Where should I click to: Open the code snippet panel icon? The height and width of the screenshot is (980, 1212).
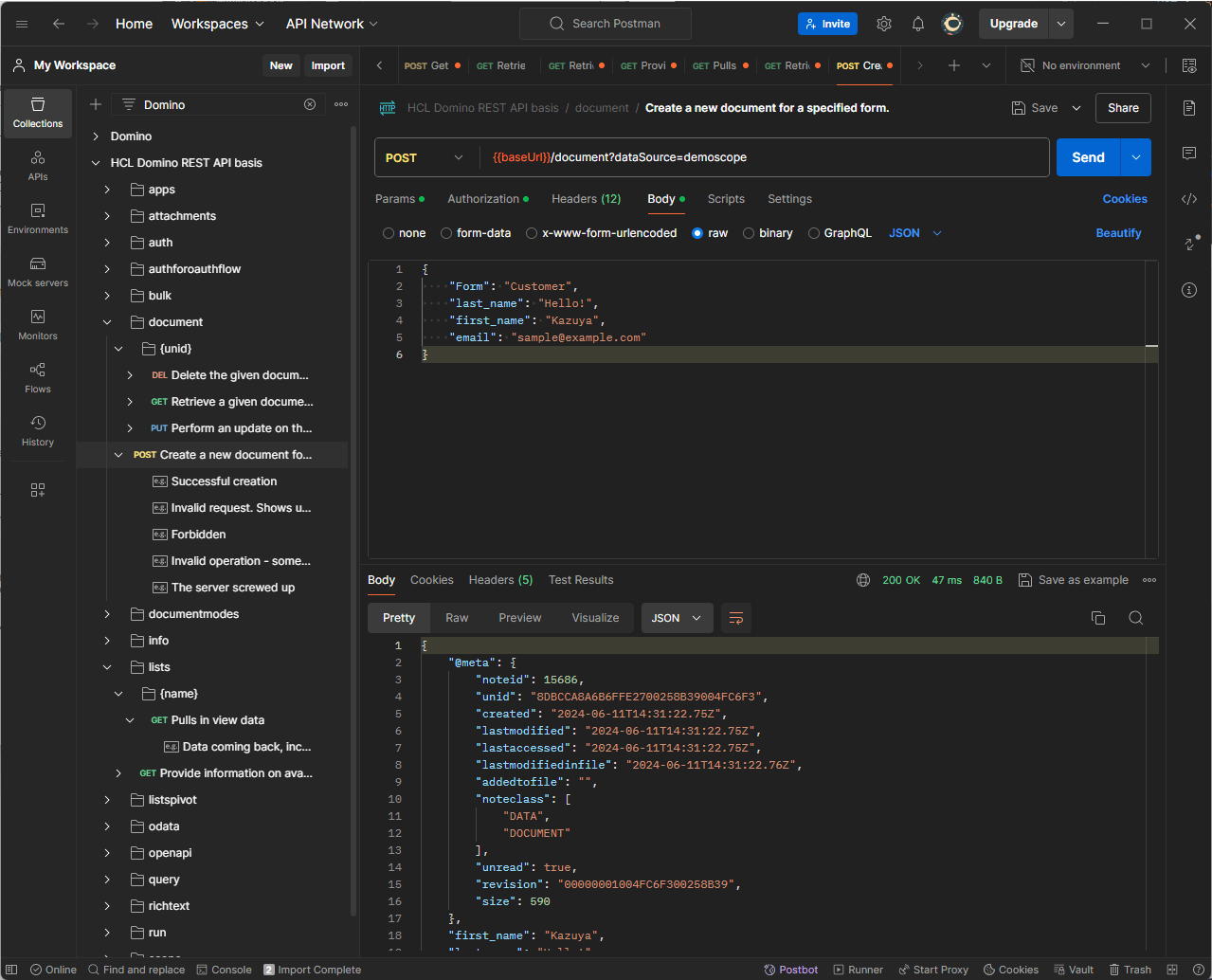pos(1189,199)
